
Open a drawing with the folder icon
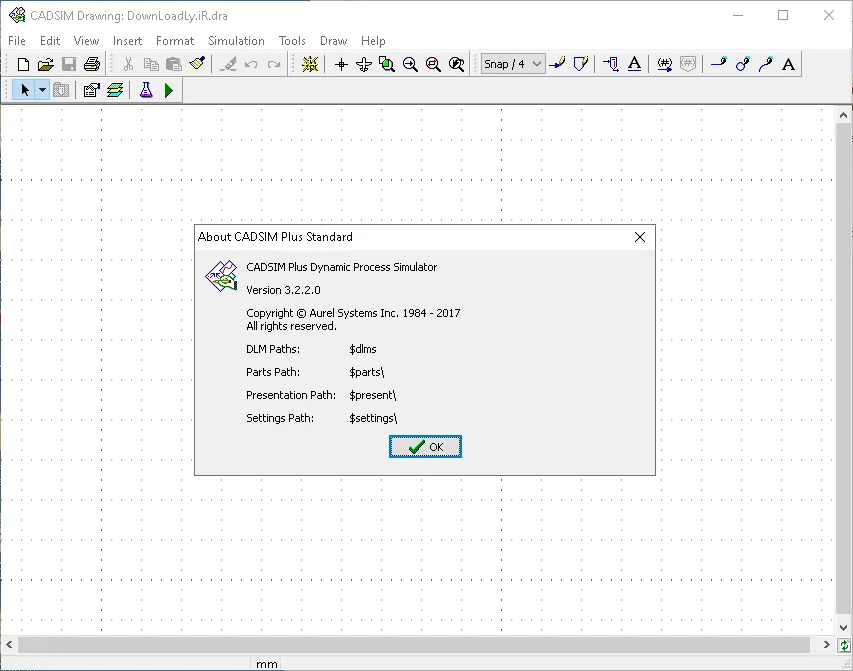pos(46,64)
